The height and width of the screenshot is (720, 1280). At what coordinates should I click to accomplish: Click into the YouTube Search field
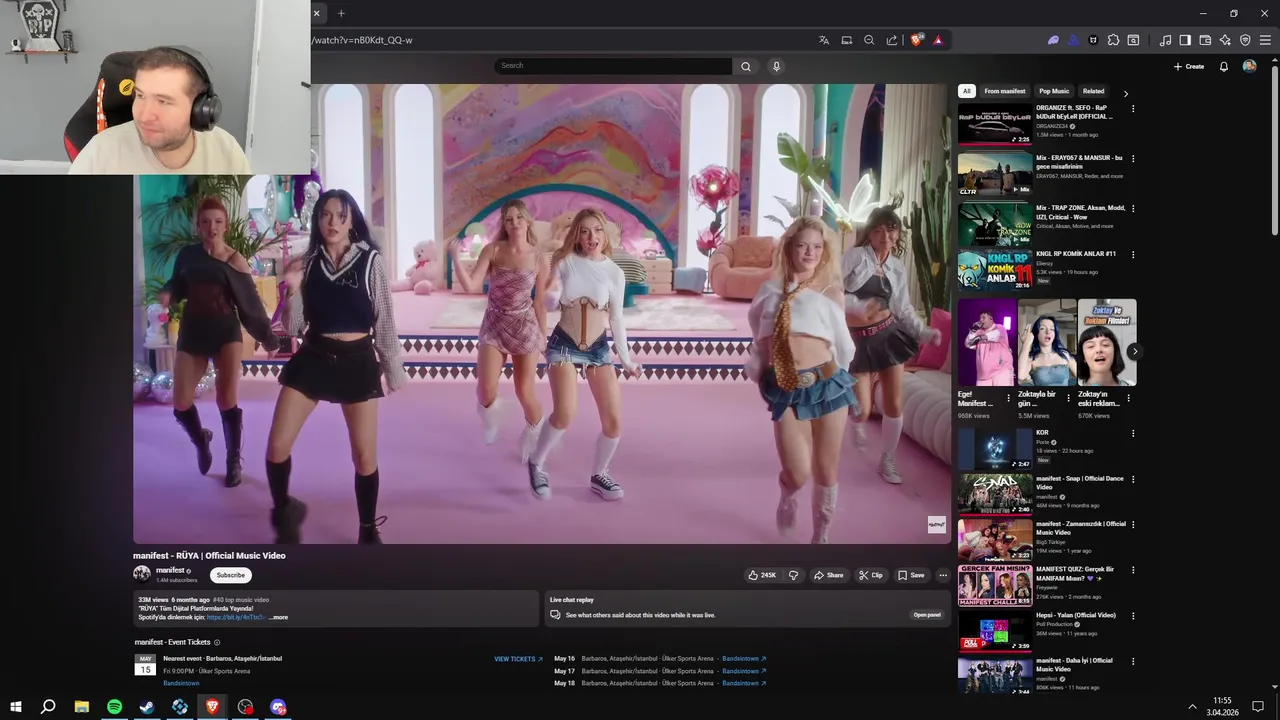613,66
